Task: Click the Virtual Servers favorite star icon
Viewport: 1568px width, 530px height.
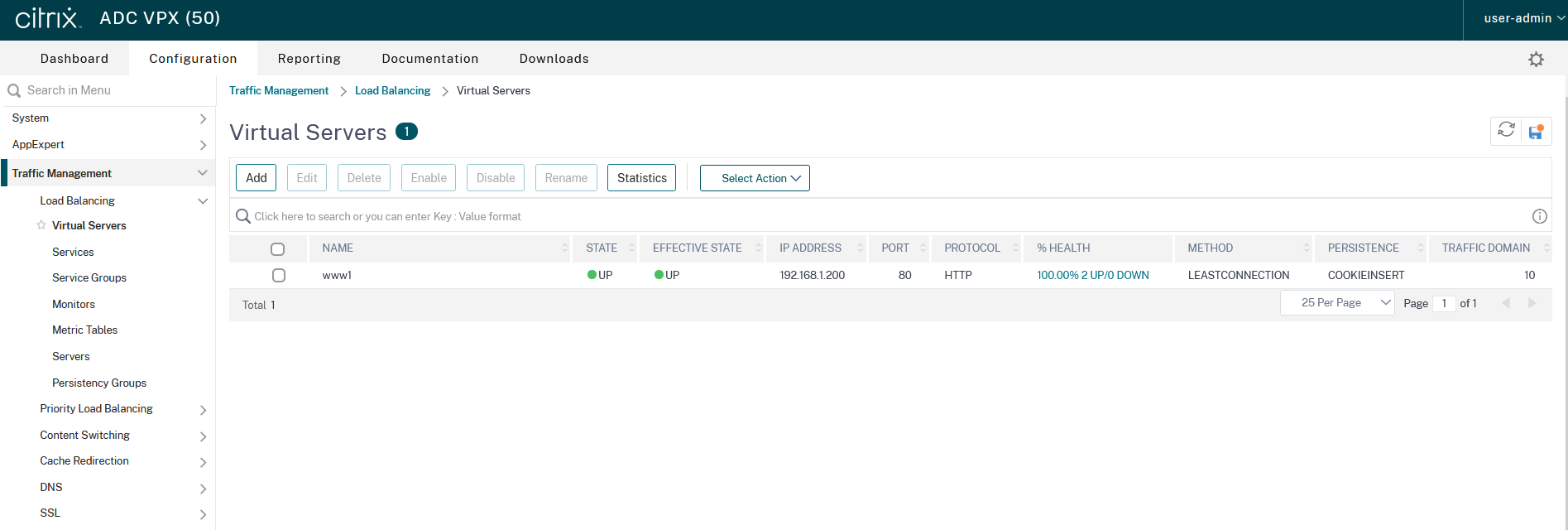Action: coord(41,225)
